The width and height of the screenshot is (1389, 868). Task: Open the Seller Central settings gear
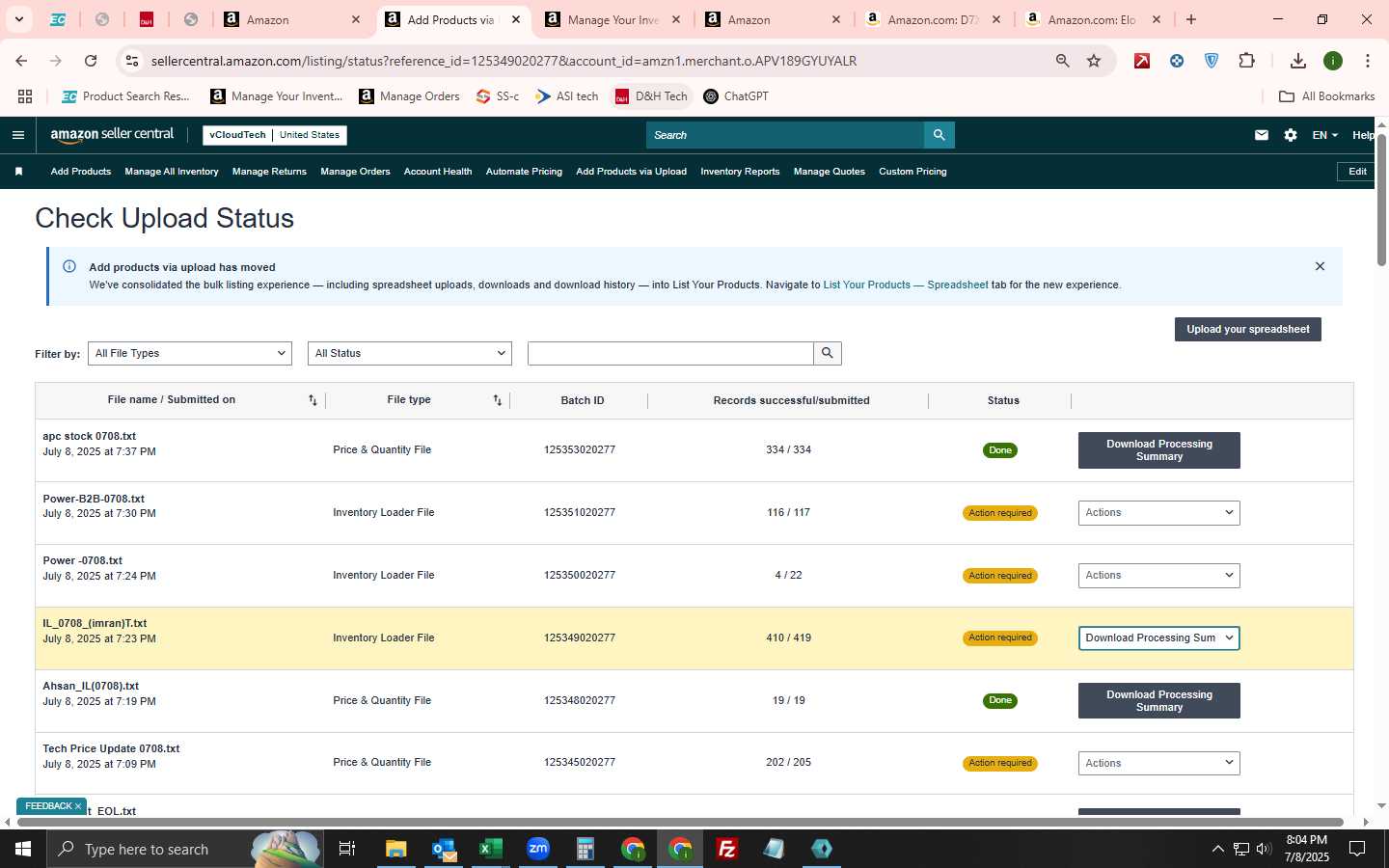pos(1291,135)
